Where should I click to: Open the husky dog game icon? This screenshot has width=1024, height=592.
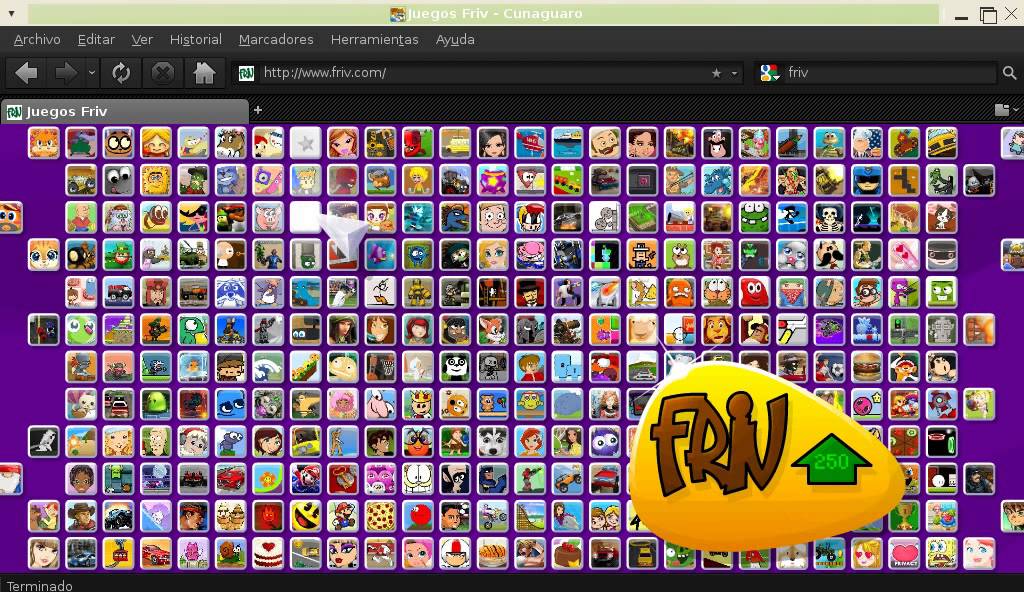pyautogui.click(x=492, y=442)
